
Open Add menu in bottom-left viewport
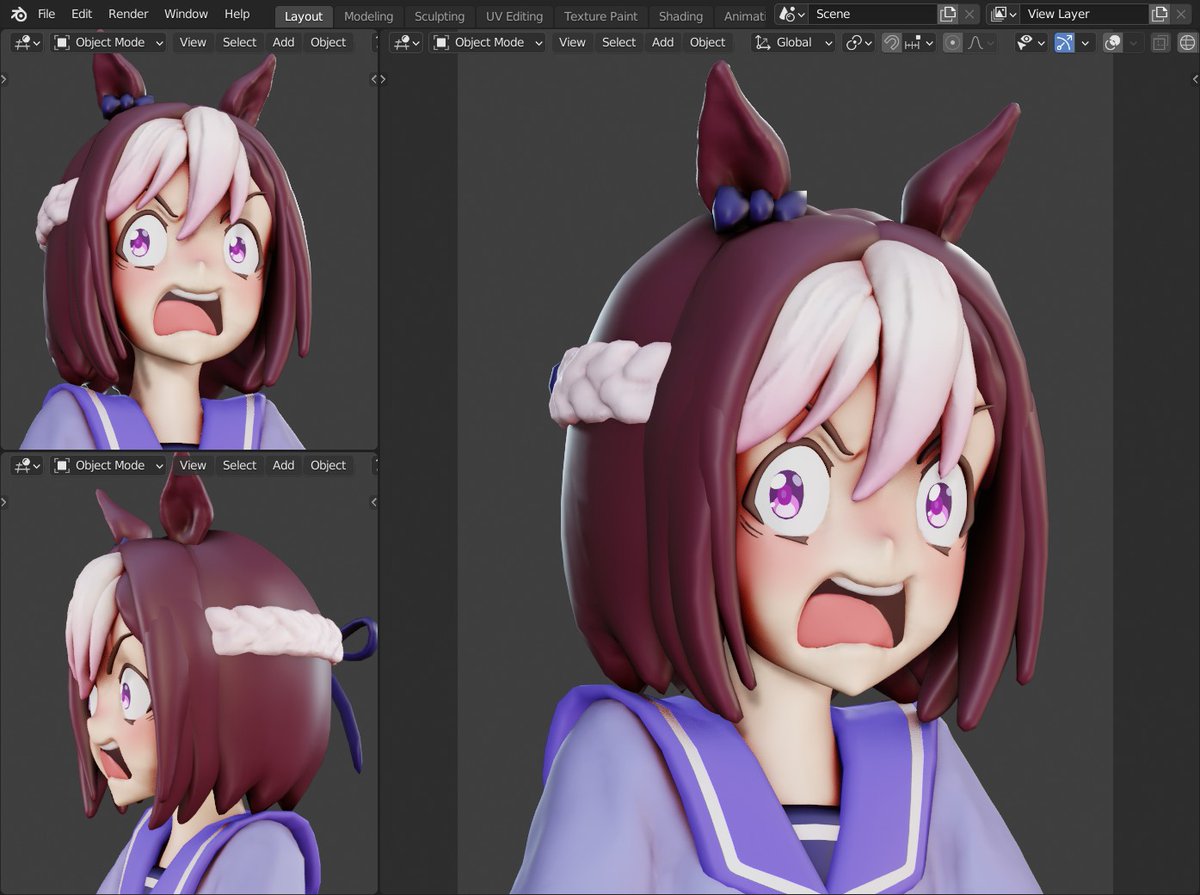[283, 465]
